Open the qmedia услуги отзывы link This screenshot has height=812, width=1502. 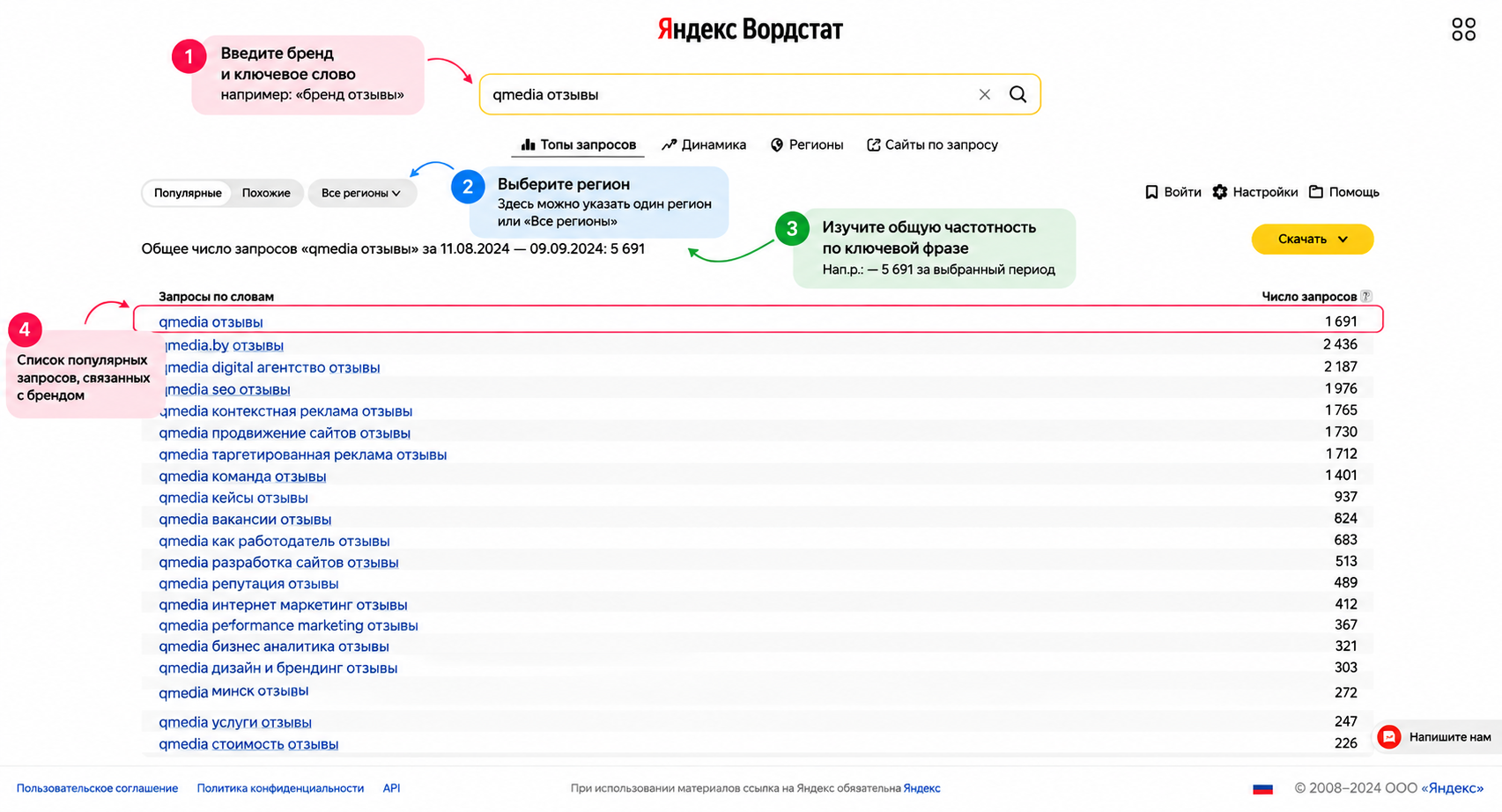click(235, 723)
